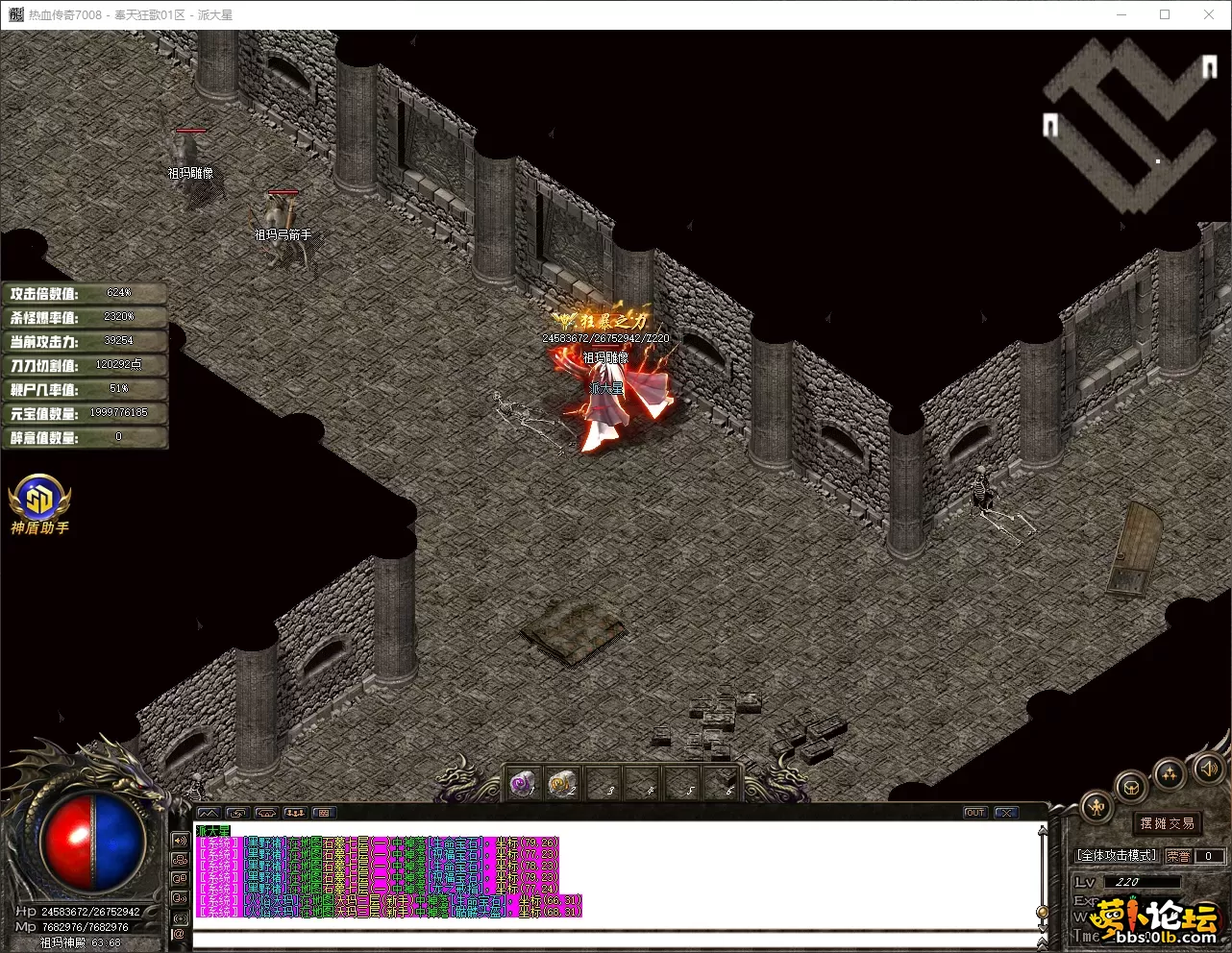Click the @ private message icon
This screenshot has width=1232, height=953.
179,934
